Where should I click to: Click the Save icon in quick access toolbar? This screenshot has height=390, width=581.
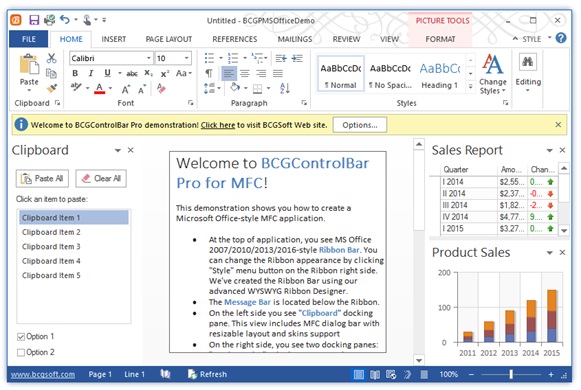tap(34, 20)
